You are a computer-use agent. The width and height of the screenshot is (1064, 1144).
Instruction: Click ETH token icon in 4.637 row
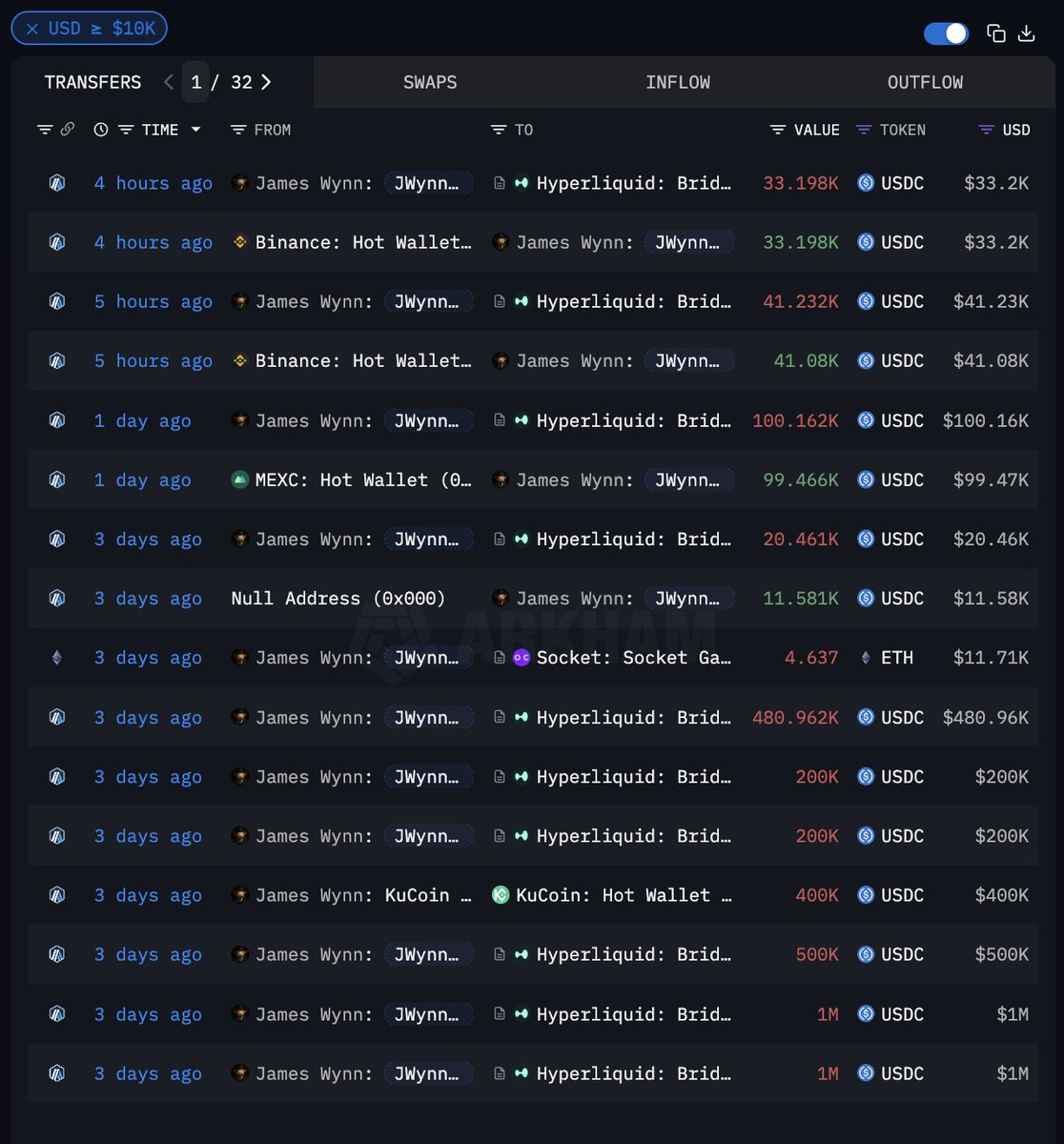pos(866,658)
